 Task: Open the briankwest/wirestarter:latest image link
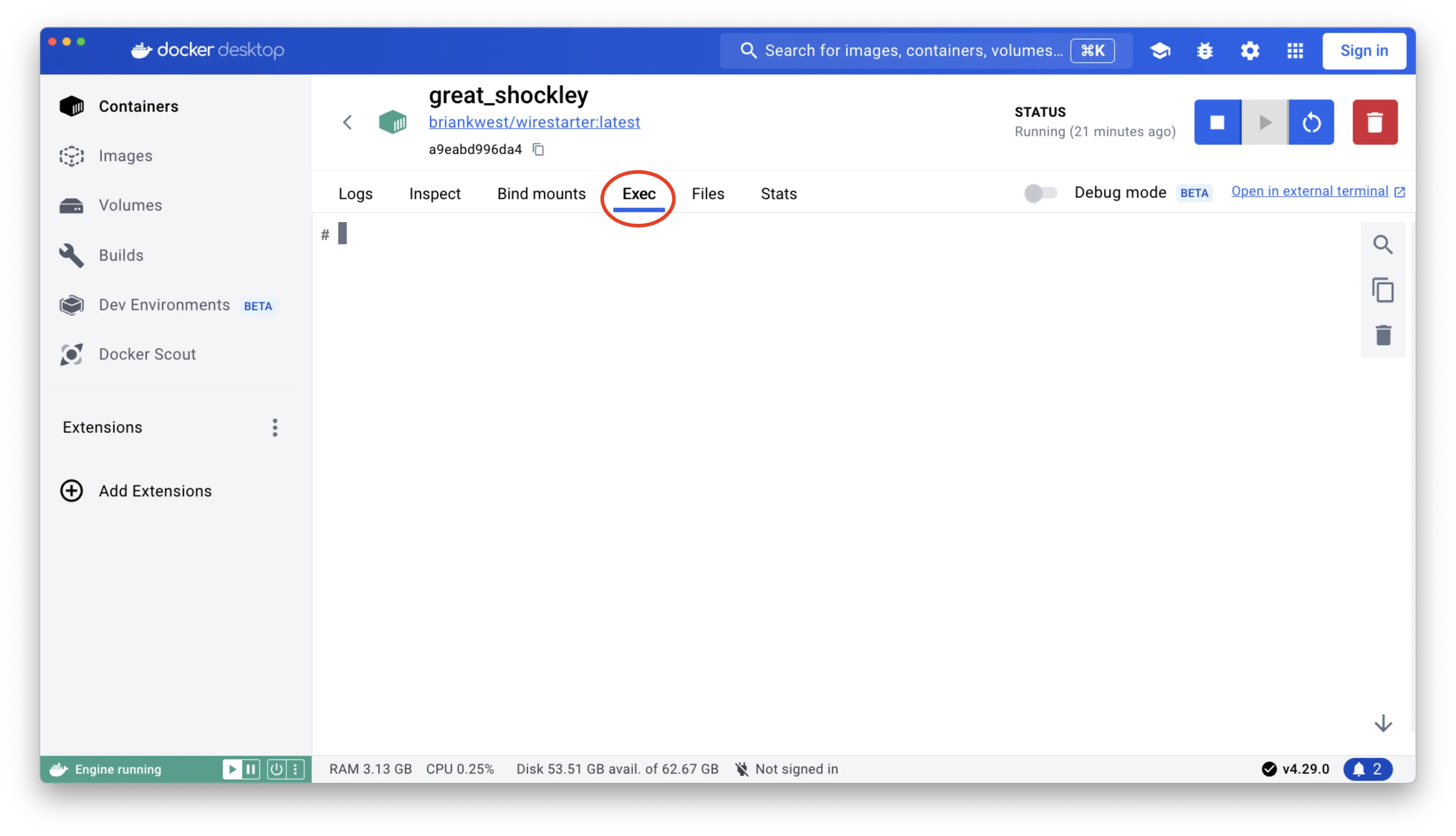534,122
